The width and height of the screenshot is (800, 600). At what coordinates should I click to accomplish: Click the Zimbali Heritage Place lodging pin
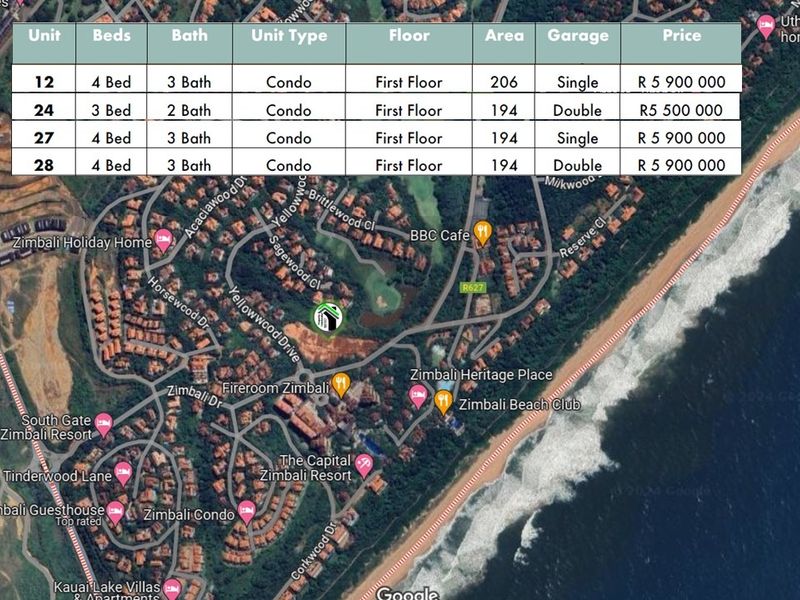tap(418, 396)
